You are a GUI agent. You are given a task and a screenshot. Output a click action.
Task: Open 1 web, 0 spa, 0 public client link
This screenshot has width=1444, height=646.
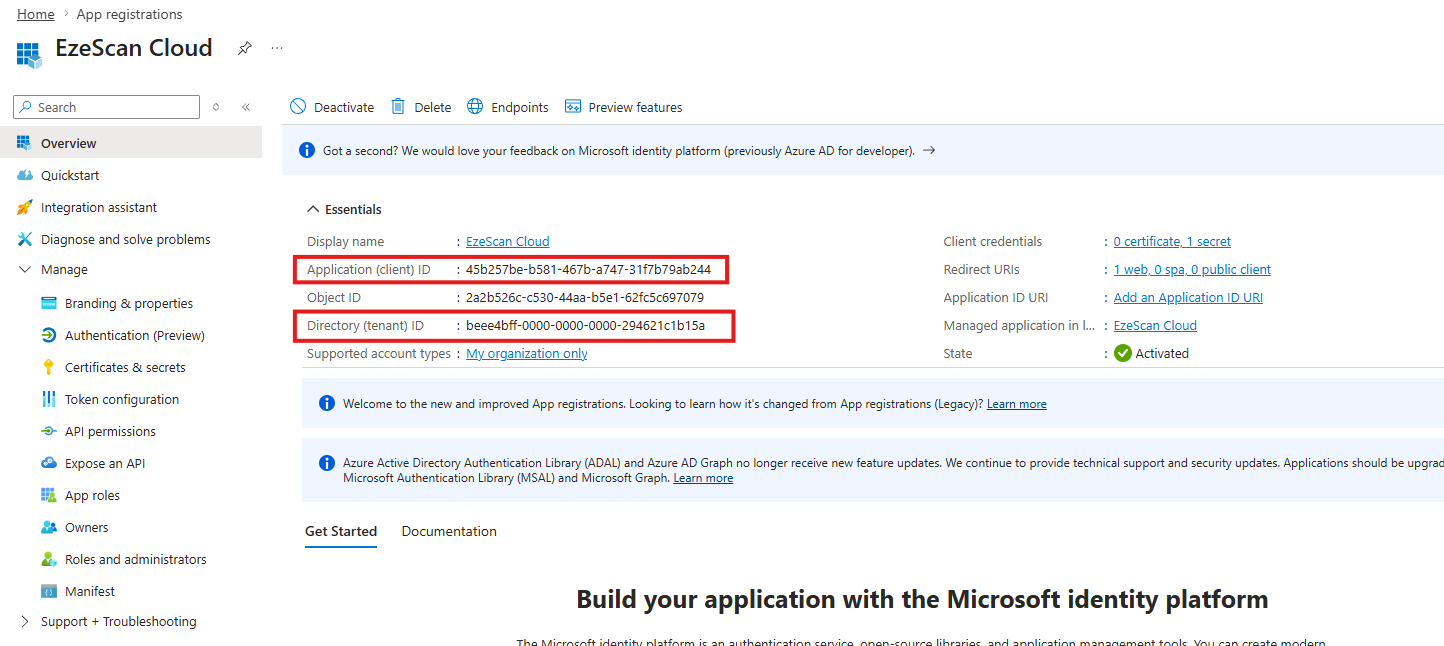pos(1192,269)
